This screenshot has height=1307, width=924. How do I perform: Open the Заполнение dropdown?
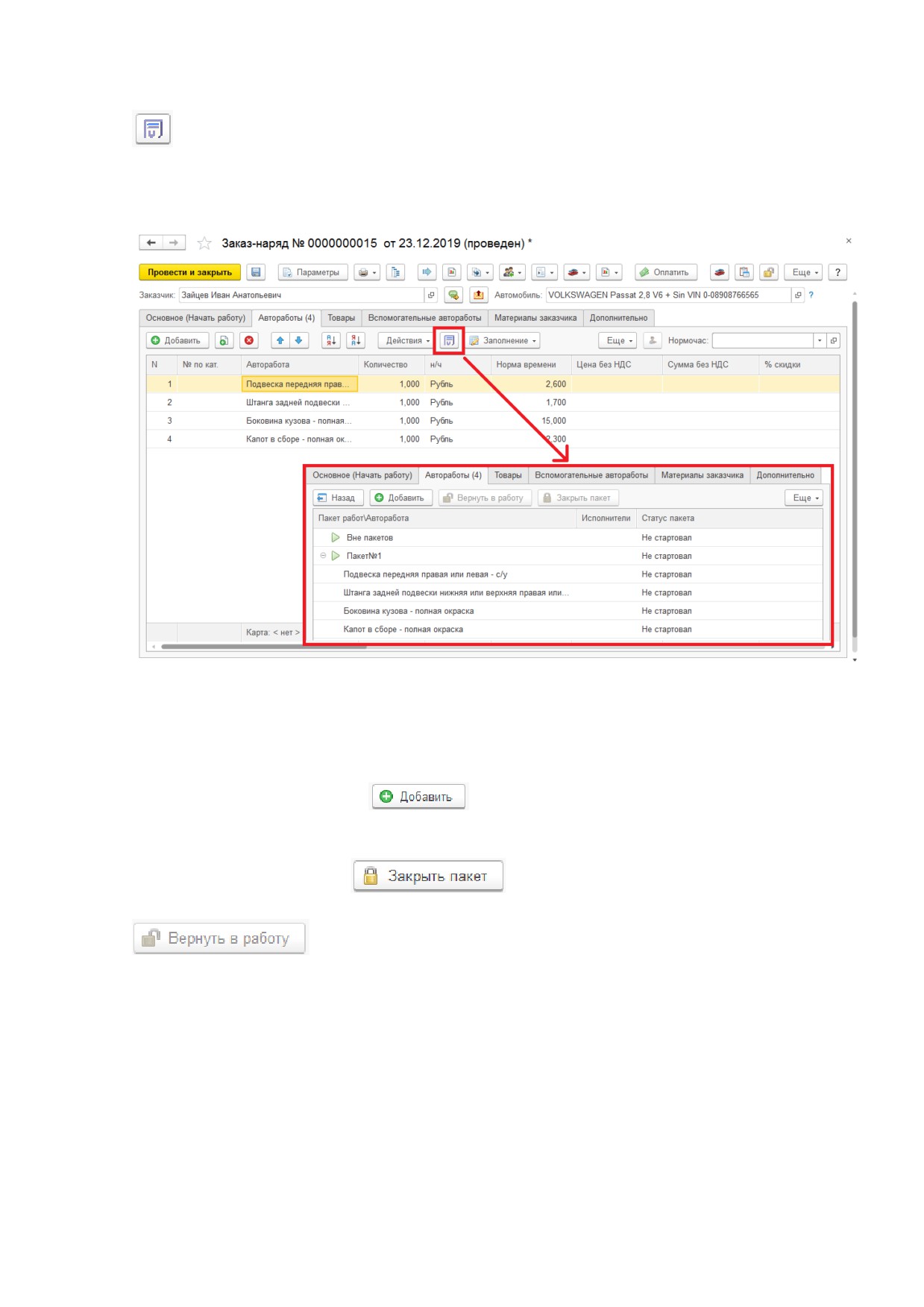(503, 341)
